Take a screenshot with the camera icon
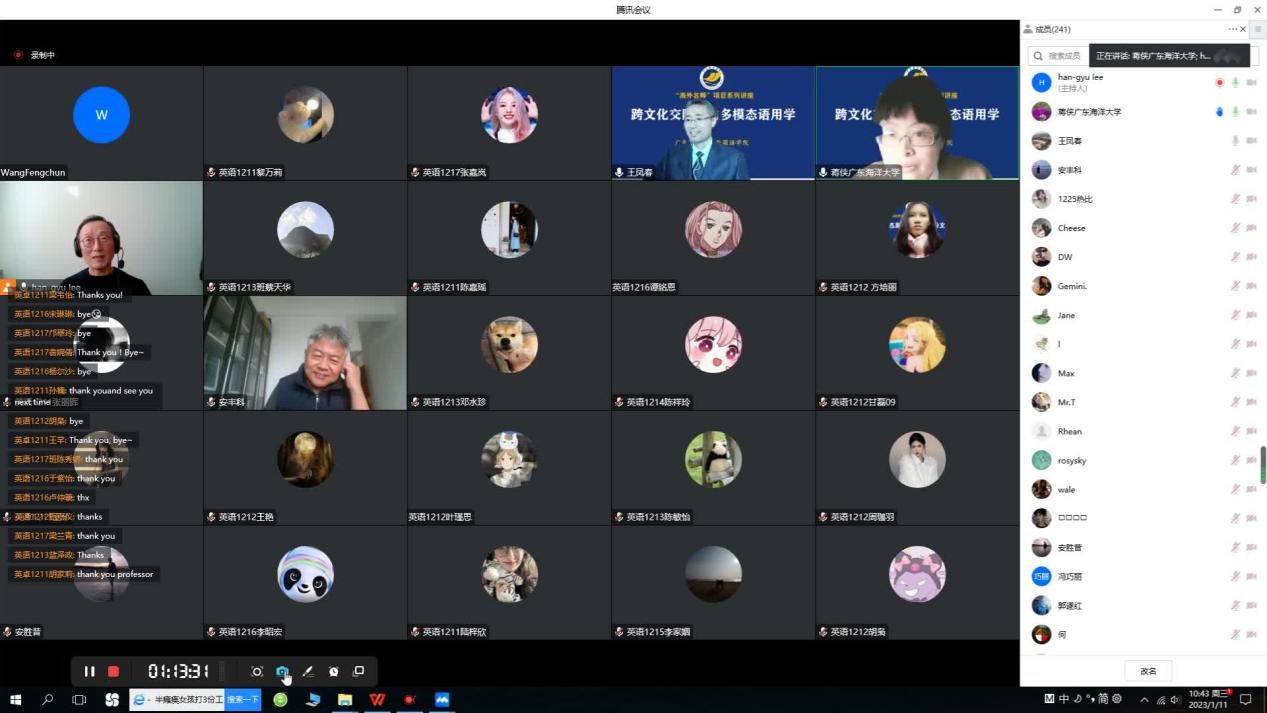 (x=282, y=672)
